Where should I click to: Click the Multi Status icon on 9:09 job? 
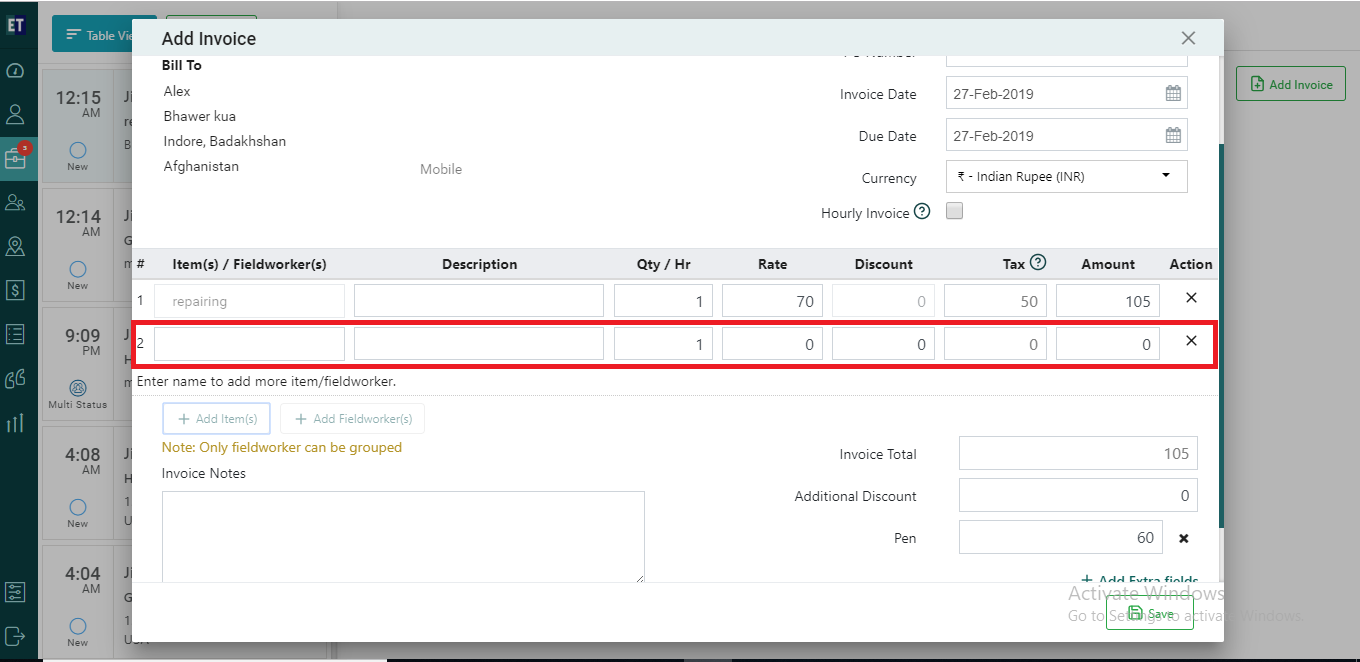tap(78, 387)
